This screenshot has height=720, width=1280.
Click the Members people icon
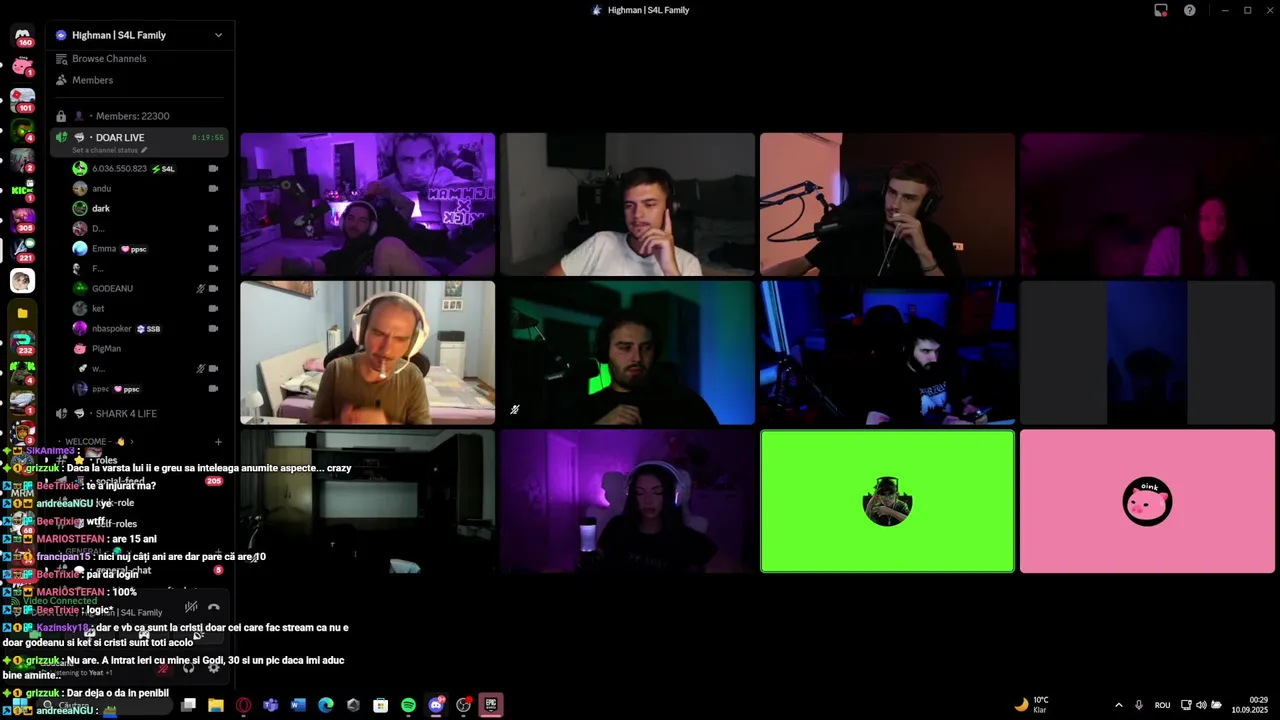[x=61, y=80]
